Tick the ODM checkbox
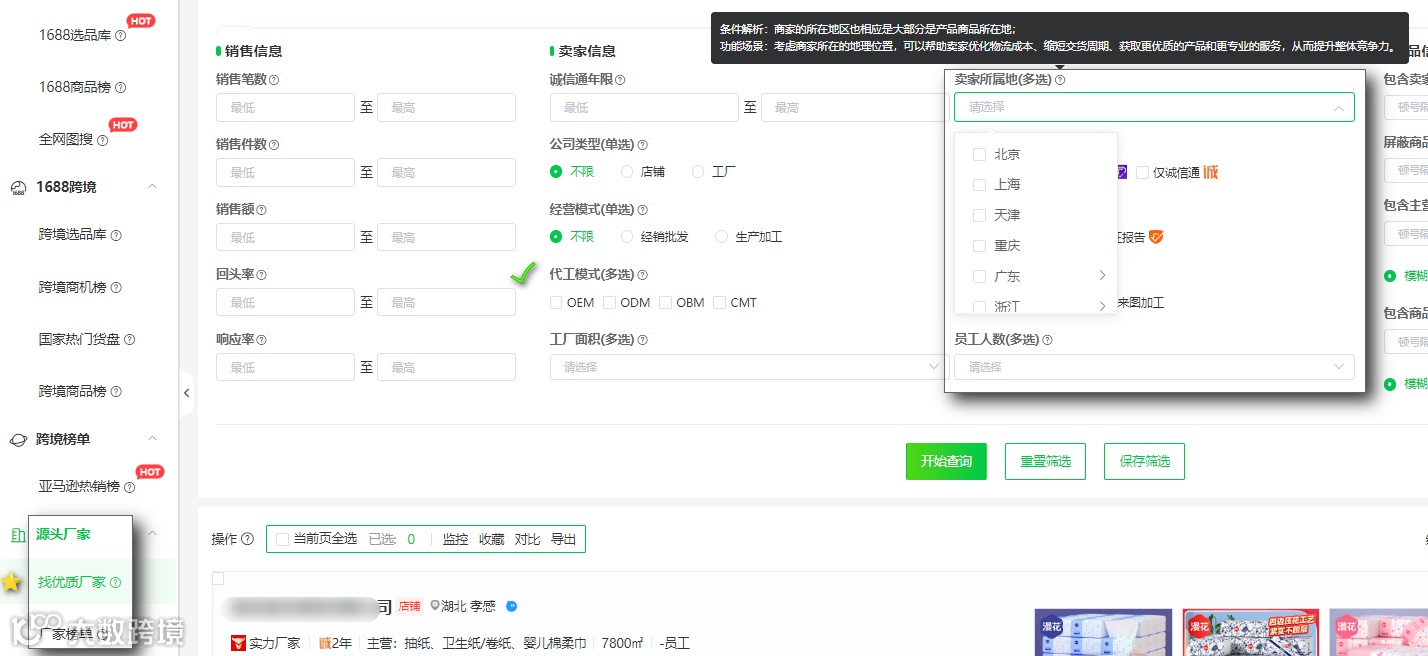Screen dimensions: 1428x656 (x=609, y=302)
